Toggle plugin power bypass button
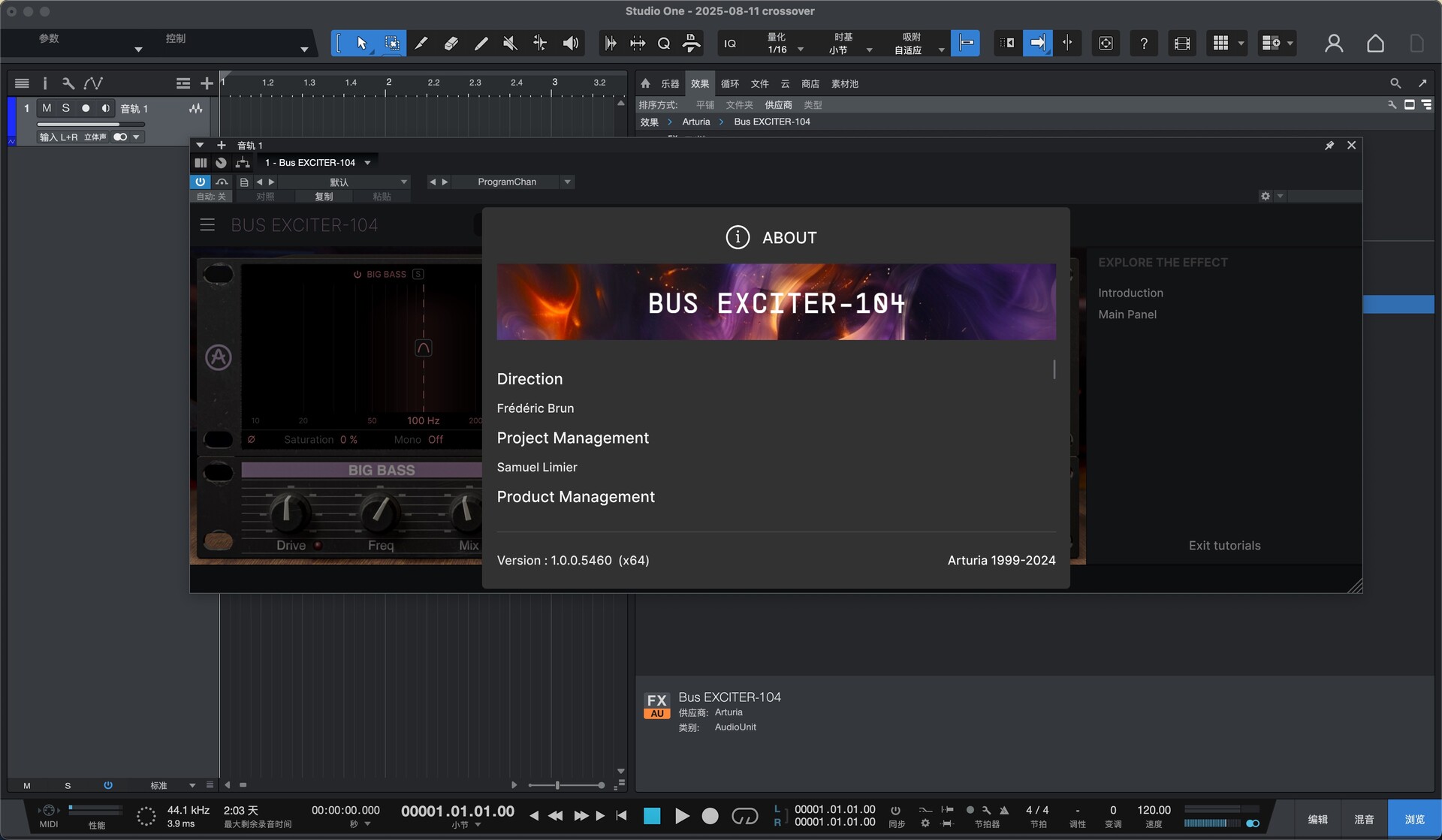The image size is (1442, 840). (x=200, y=182)
